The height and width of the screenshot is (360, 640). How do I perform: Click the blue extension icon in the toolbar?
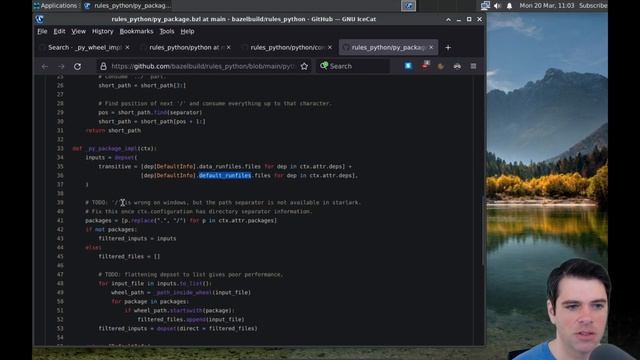point(408,66)
